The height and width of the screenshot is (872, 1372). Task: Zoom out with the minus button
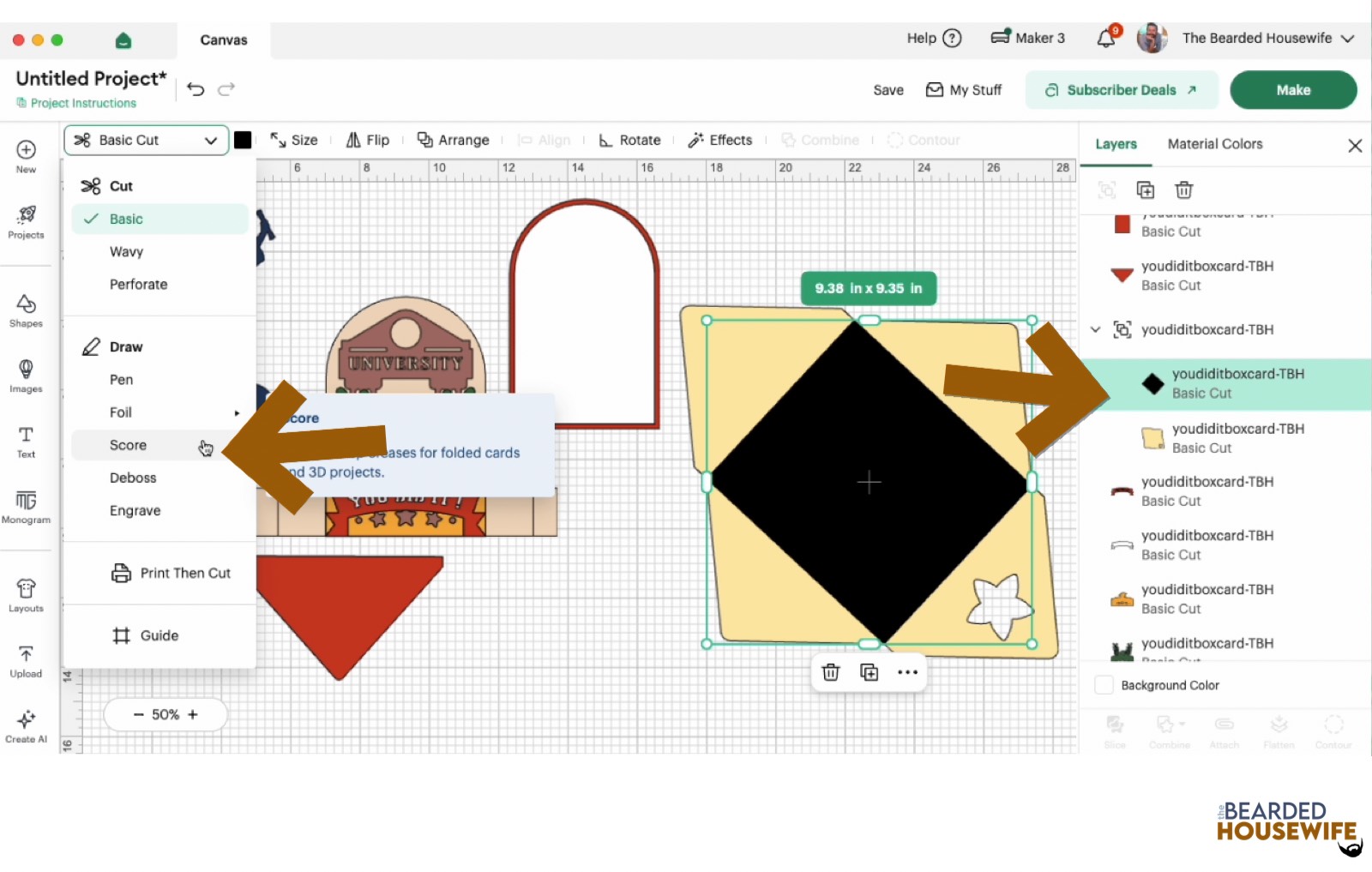tap(138, 714)
